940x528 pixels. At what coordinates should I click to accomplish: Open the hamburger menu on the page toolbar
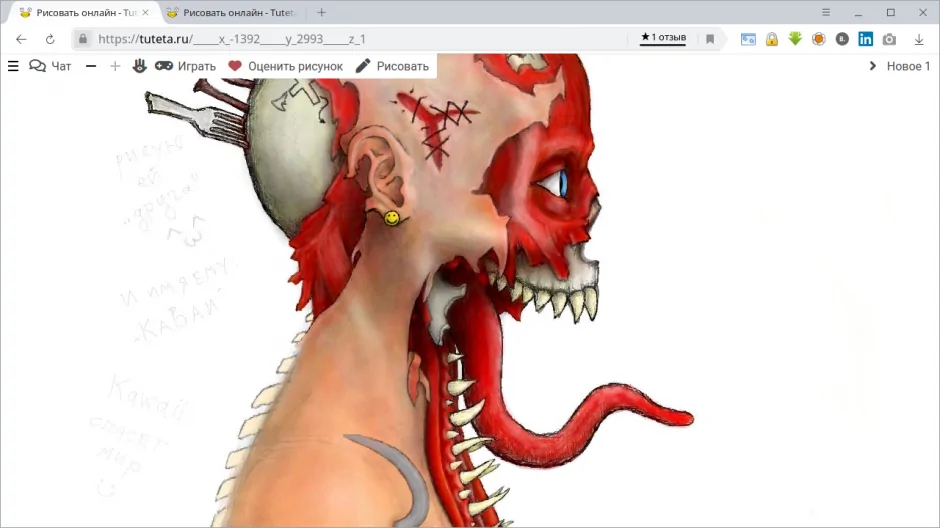(x=13, y=66)
